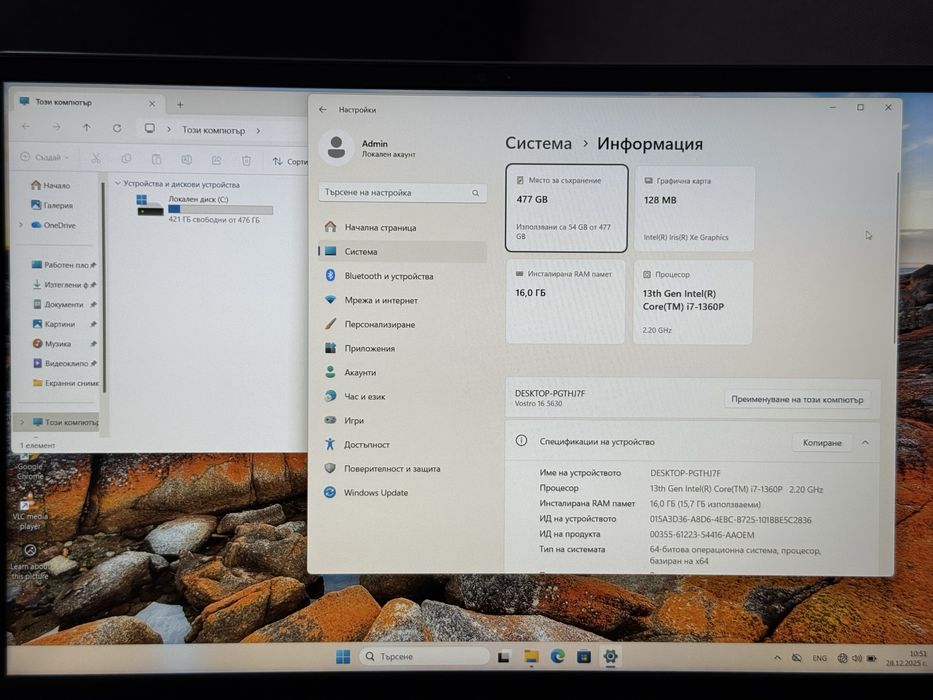Open Изтегляния quick access folder
This screenshot has height=700, width=933.
click(x=64, y=285)
